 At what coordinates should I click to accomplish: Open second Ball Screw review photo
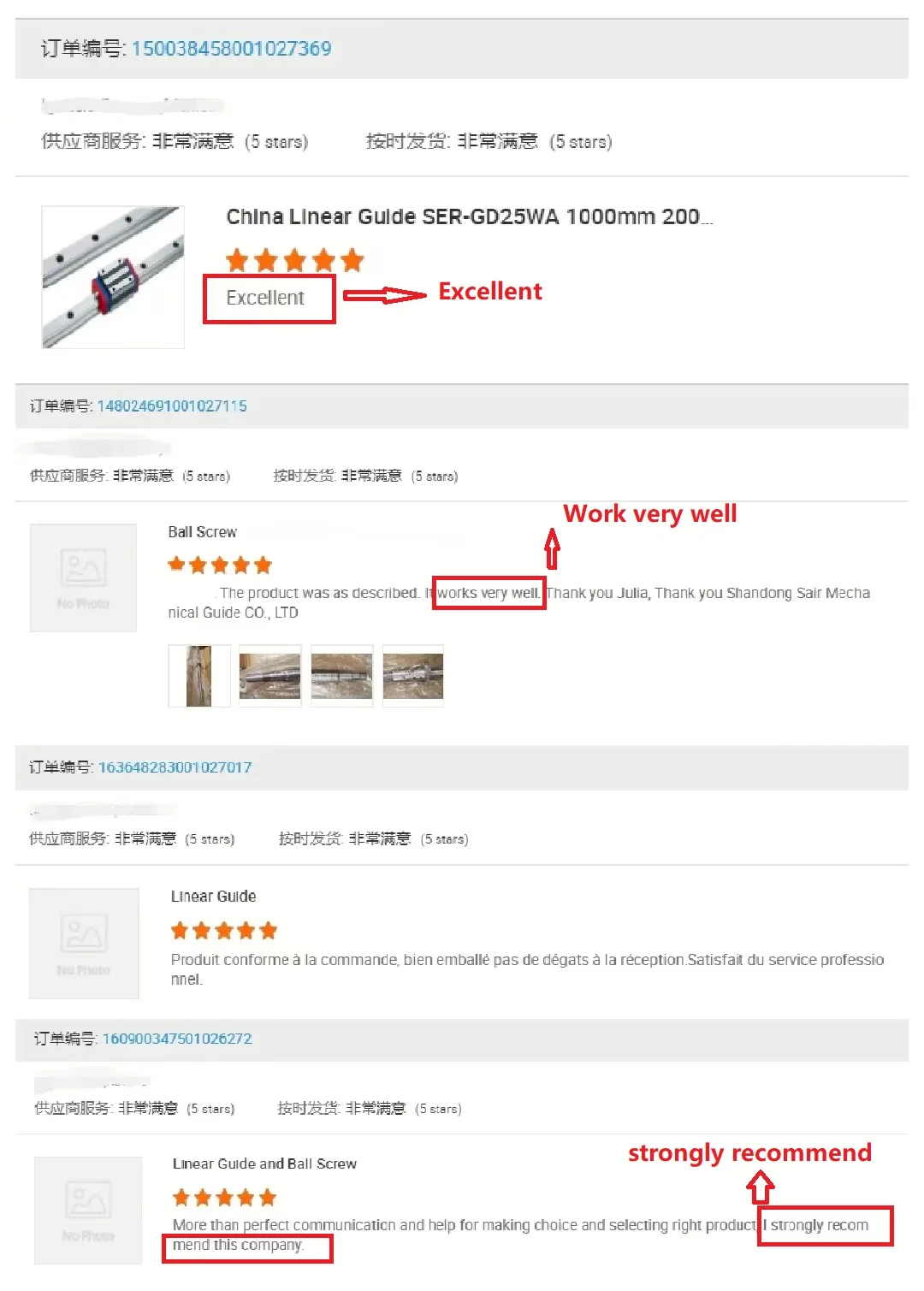click(270, 676)
